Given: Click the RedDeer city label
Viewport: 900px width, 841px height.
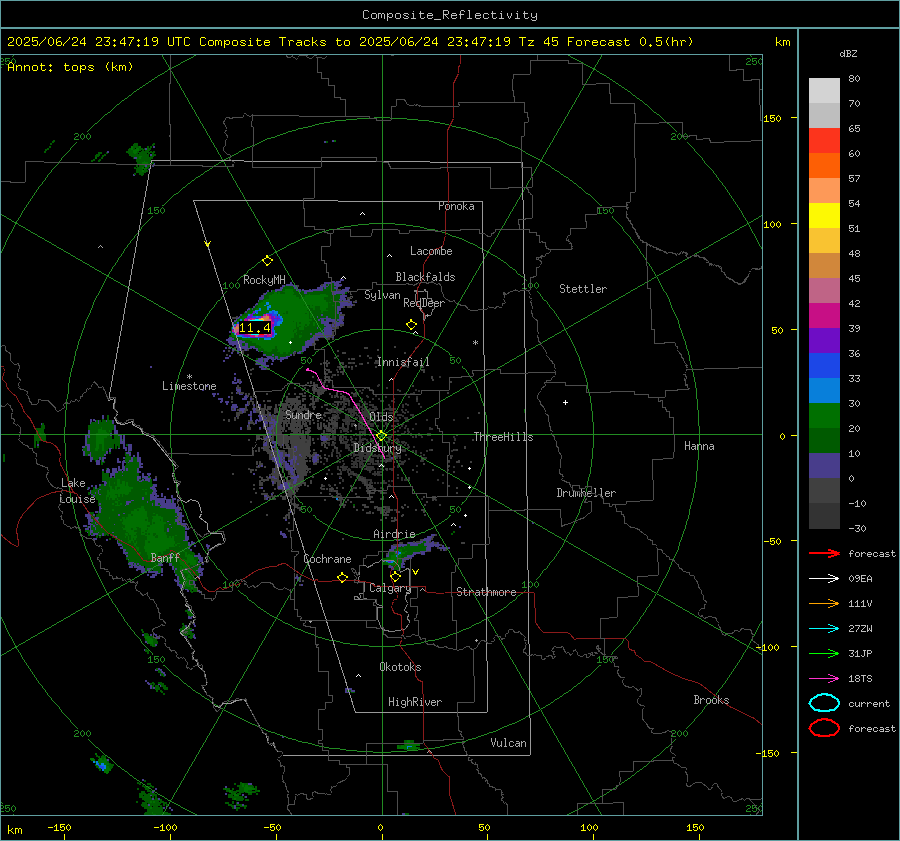Looking at the screenshot, I should click(x=424, y=303).
